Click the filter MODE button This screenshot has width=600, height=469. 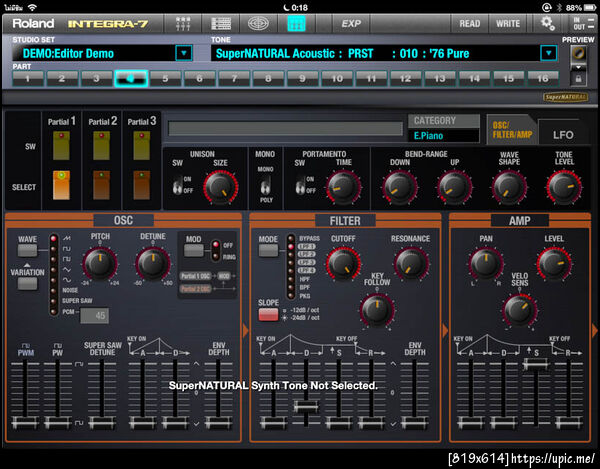268,250
